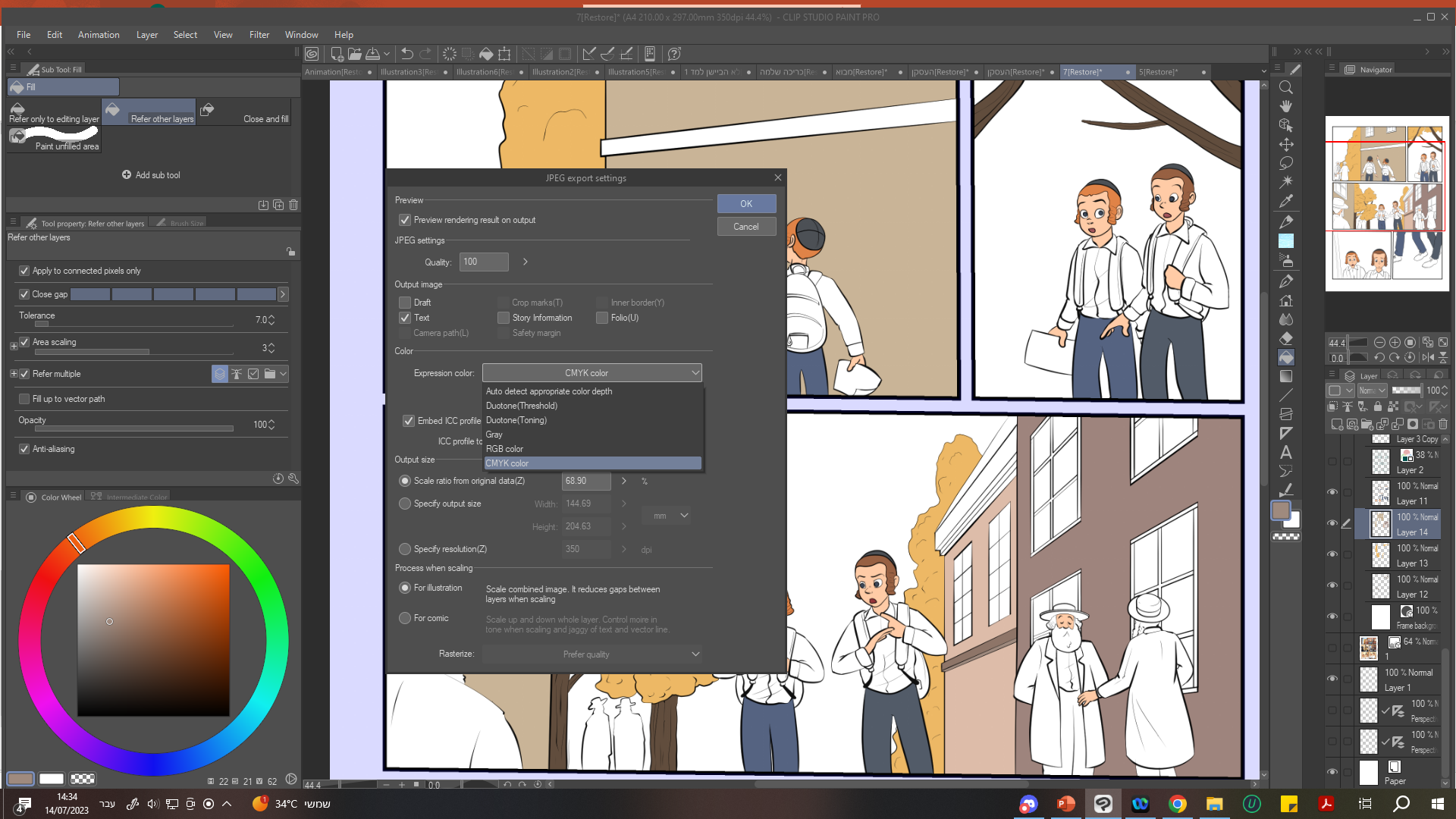Open the Filter menu
The height and width of the screenshot is (819, 1456).
[259, 35]
